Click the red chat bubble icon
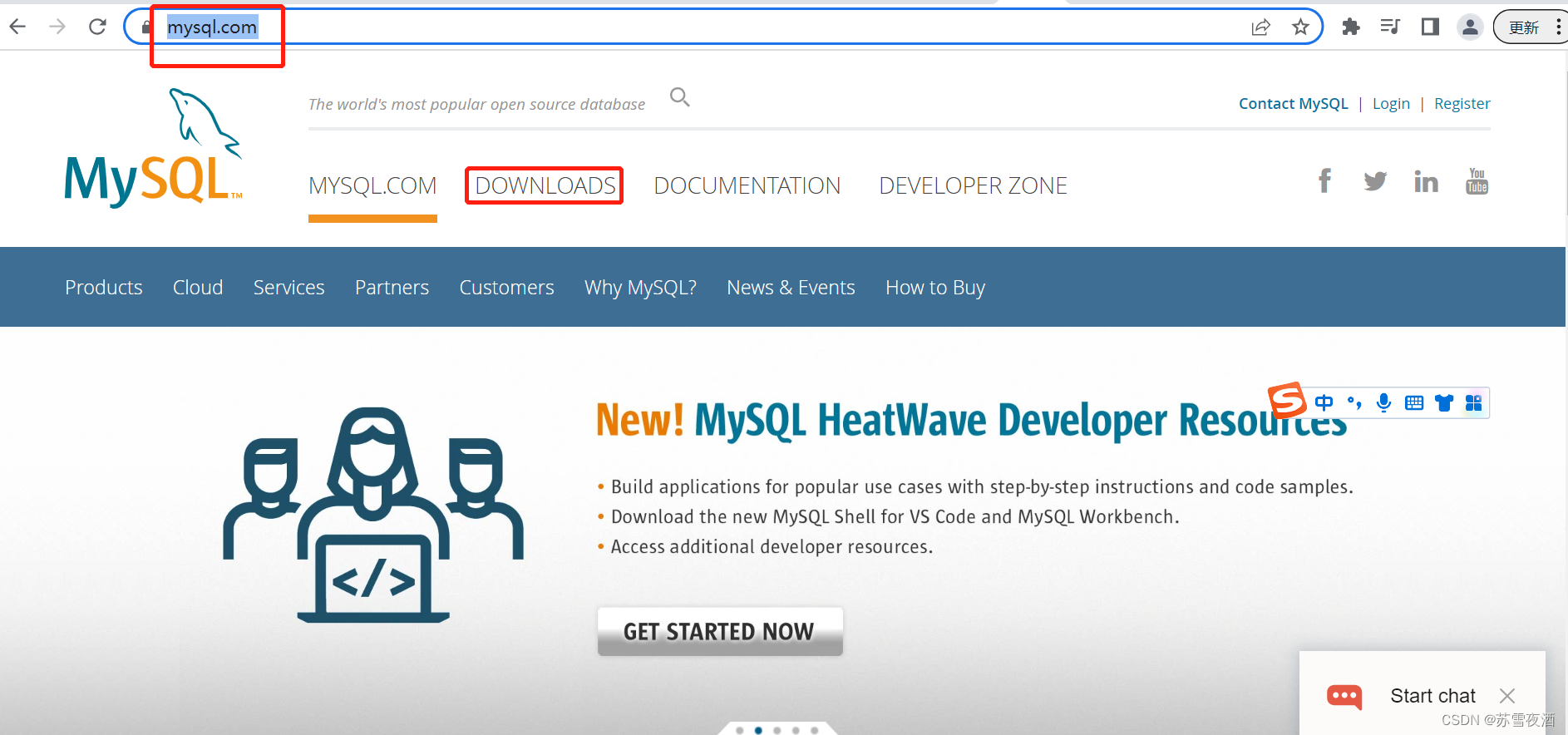Screen dimensions: 1568x735 tap(1344, 697)
